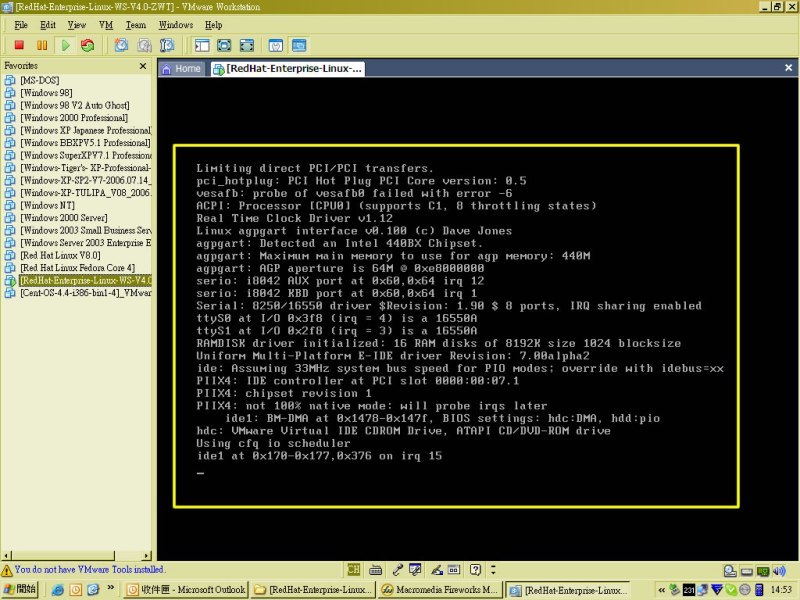Toggle the Favorites sidebar panel icon
Image resolution: width=800 pixels, height=600 pixels.
202,45
